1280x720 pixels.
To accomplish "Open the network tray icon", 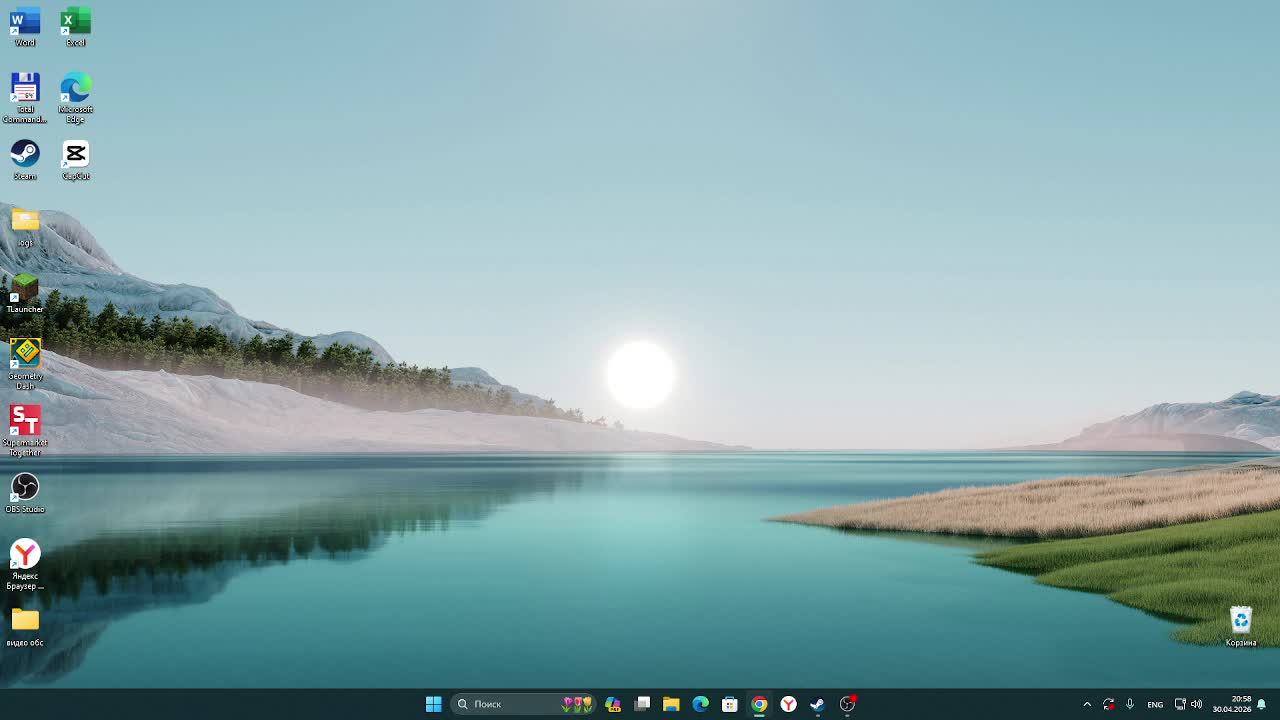I will coord(1180,704).
